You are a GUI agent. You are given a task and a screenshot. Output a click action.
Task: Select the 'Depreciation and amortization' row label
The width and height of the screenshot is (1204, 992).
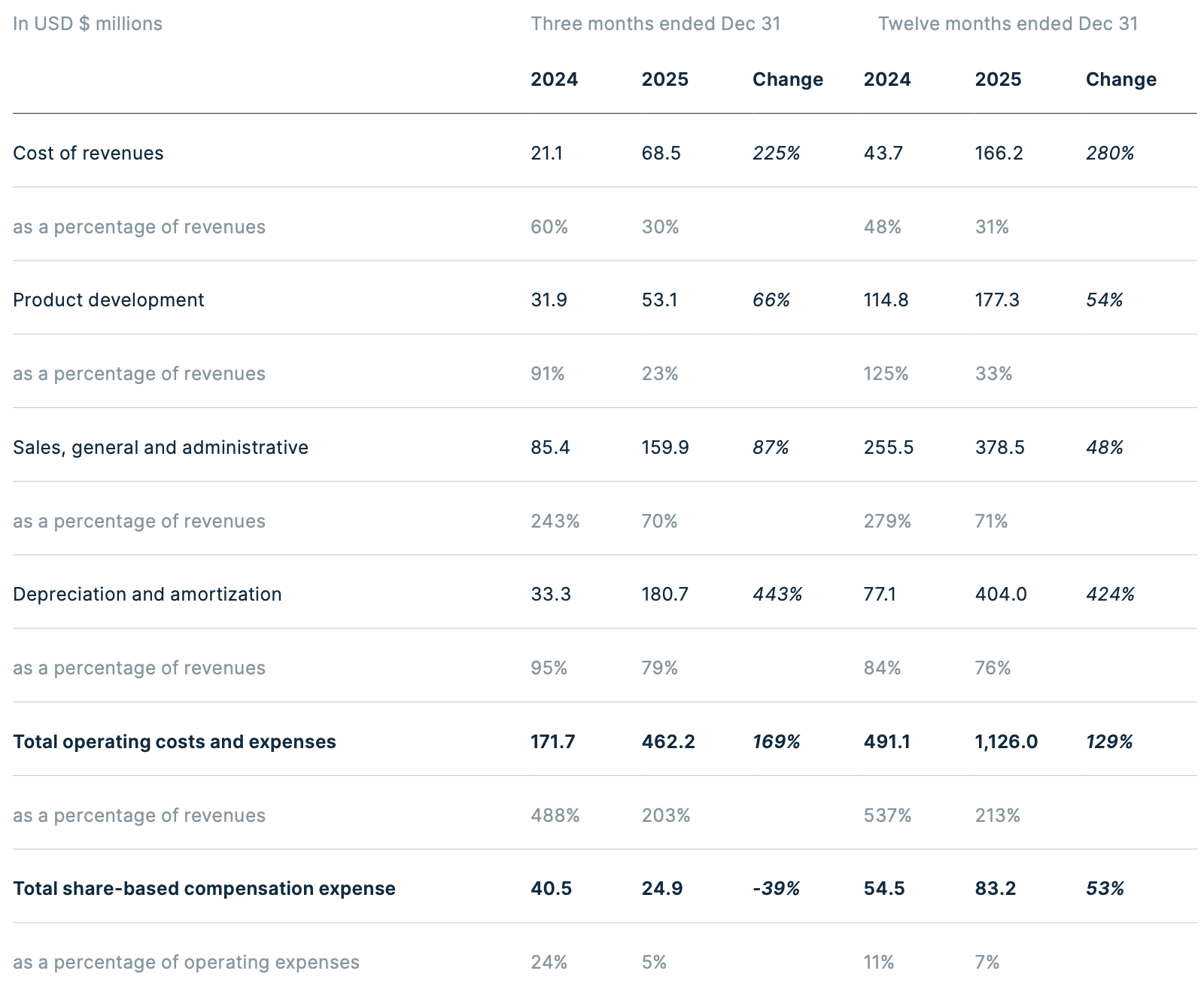point(147,594)
